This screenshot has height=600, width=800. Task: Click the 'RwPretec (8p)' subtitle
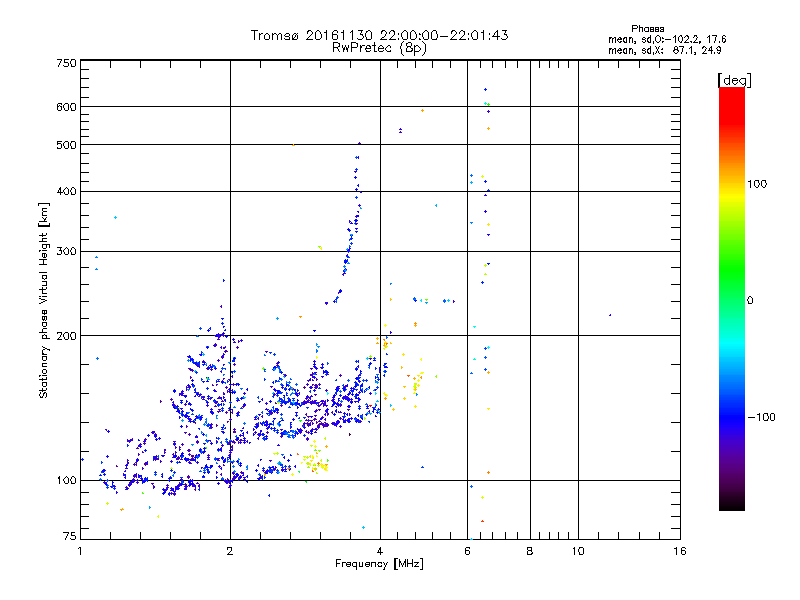tap(379, 48)
